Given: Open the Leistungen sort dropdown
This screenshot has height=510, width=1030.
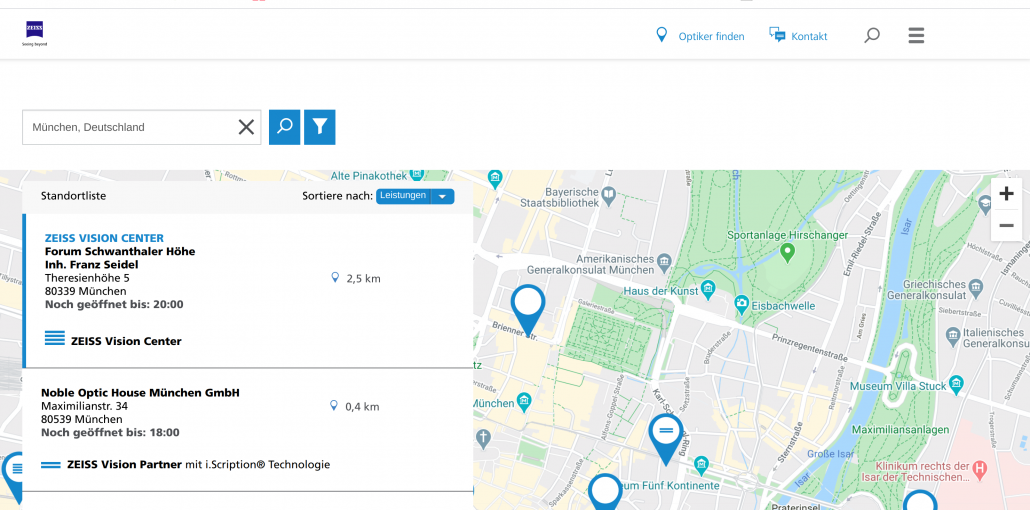Looking at the screenshot, I should coord(414,196).
